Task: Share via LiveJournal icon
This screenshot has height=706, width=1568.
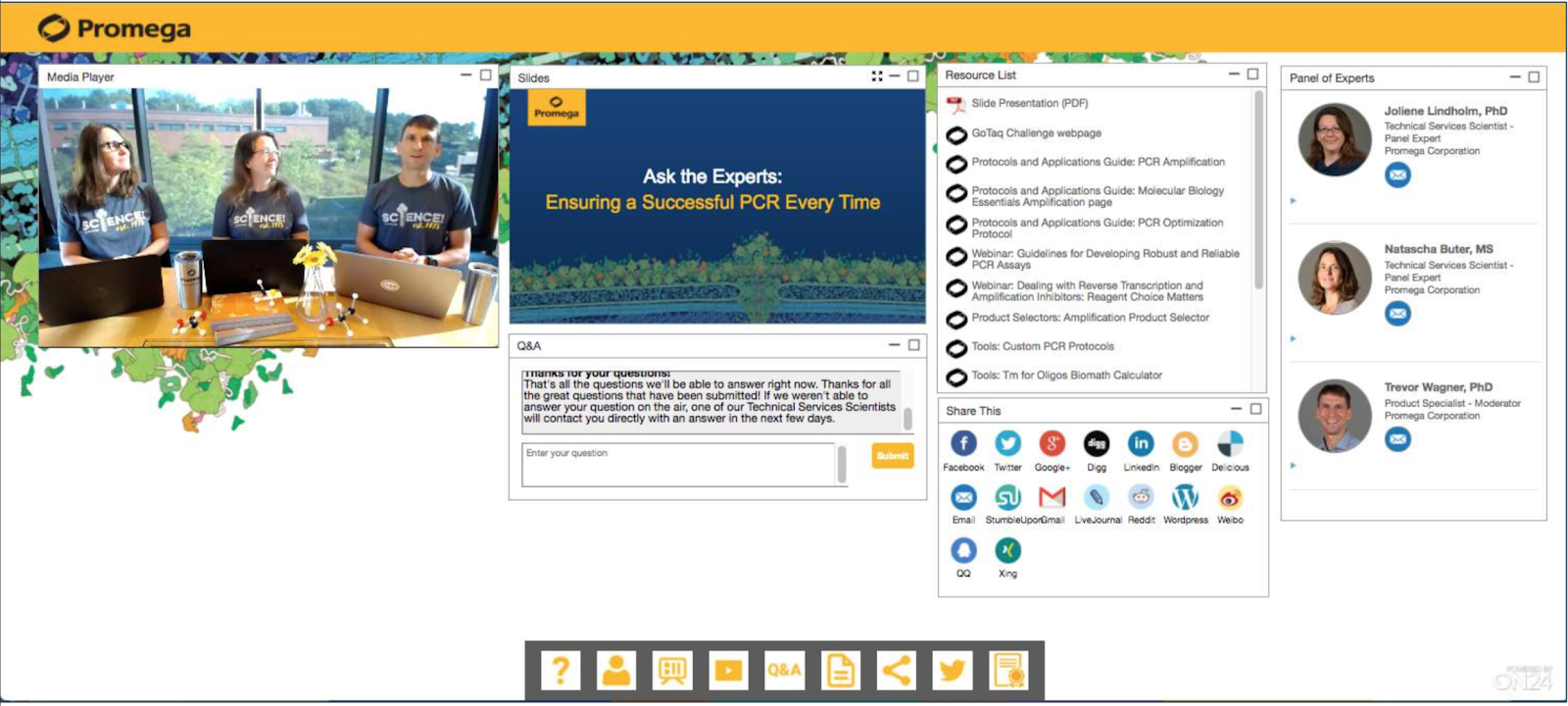Action: click(1097, 497)
